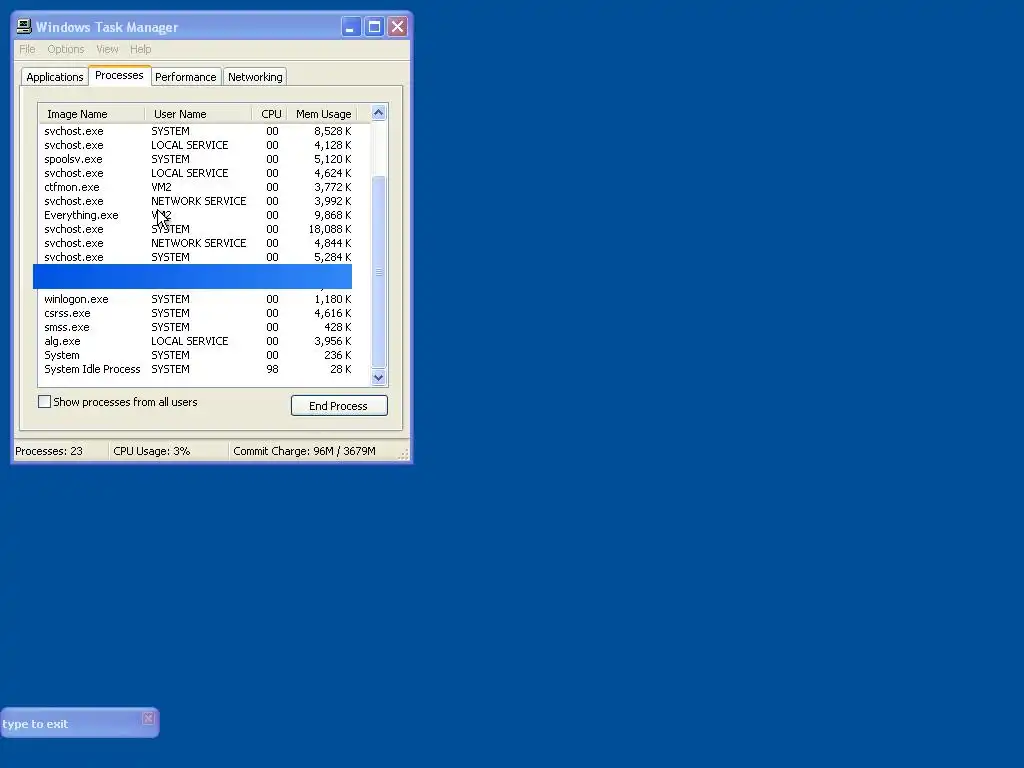Switch to the Applications tab

tap(55, 77)
